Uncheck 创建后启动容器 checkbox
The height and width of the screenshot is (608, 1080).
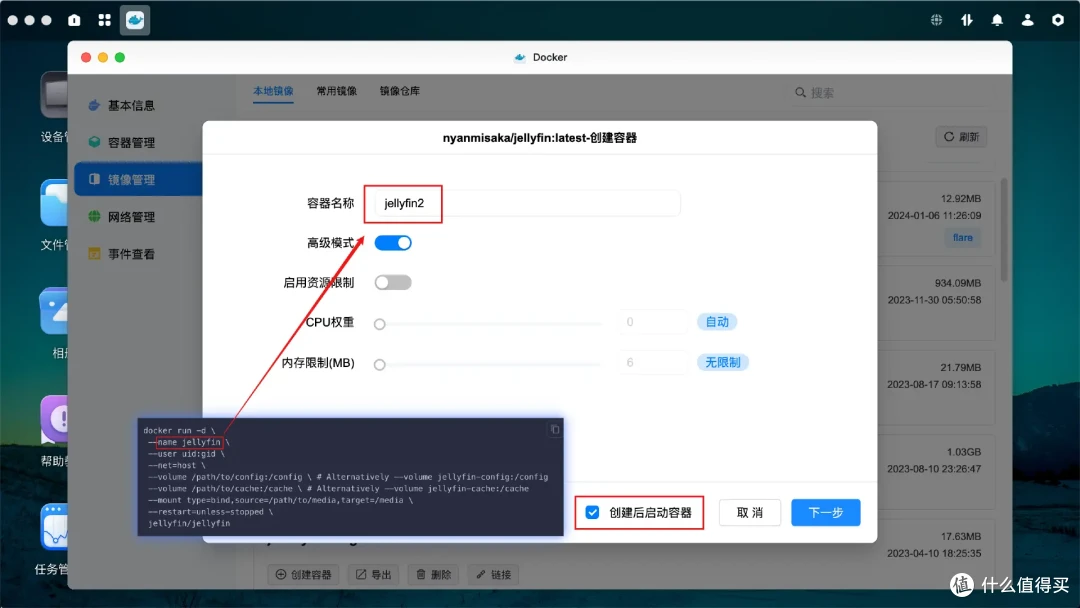592,512
